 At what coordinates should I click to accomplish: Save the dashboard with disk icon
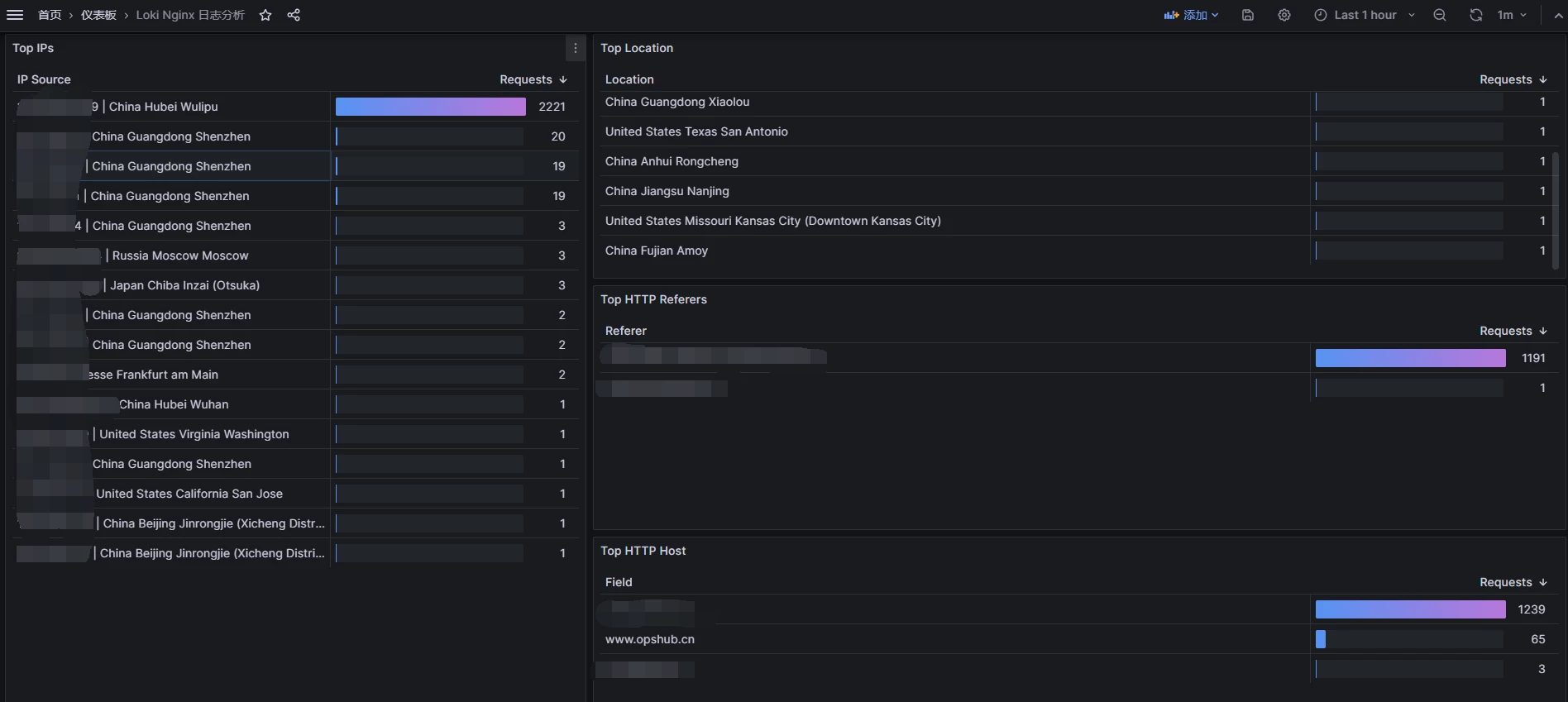point(1248,15)
